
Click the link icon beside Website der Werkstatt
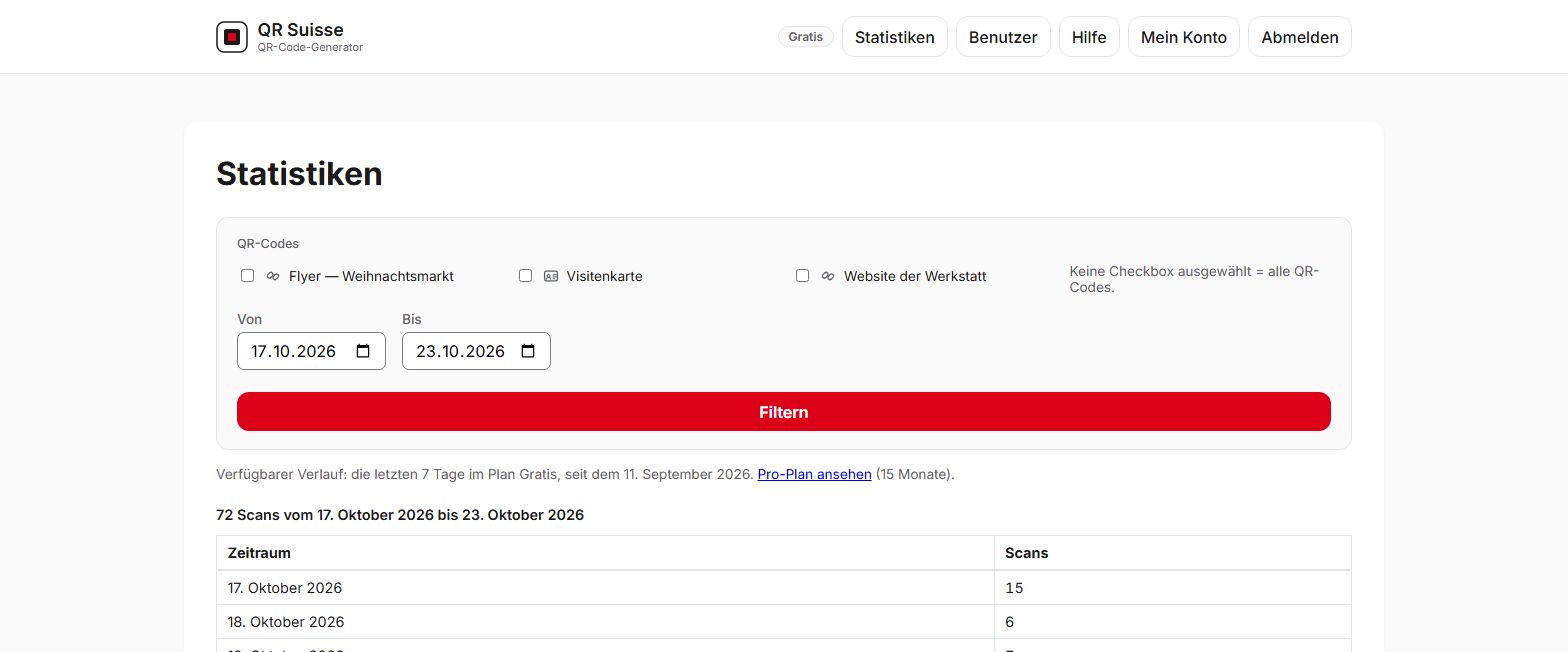click(828, 276)
